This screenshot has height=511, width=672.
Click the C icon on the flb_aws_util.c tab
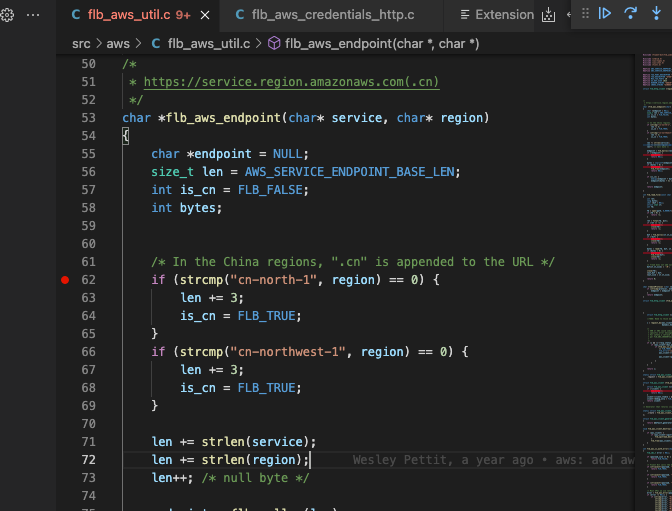[x=76, y=15]
